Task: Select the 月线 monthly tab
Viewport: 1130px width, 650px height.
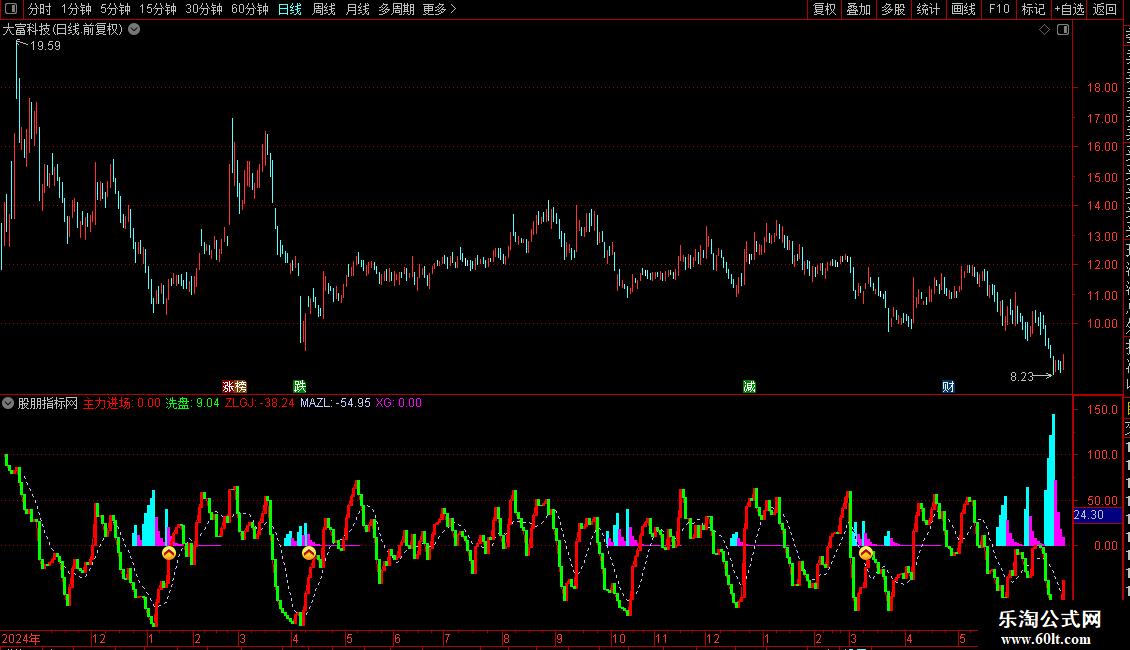Action: click(x=357, y=9)
